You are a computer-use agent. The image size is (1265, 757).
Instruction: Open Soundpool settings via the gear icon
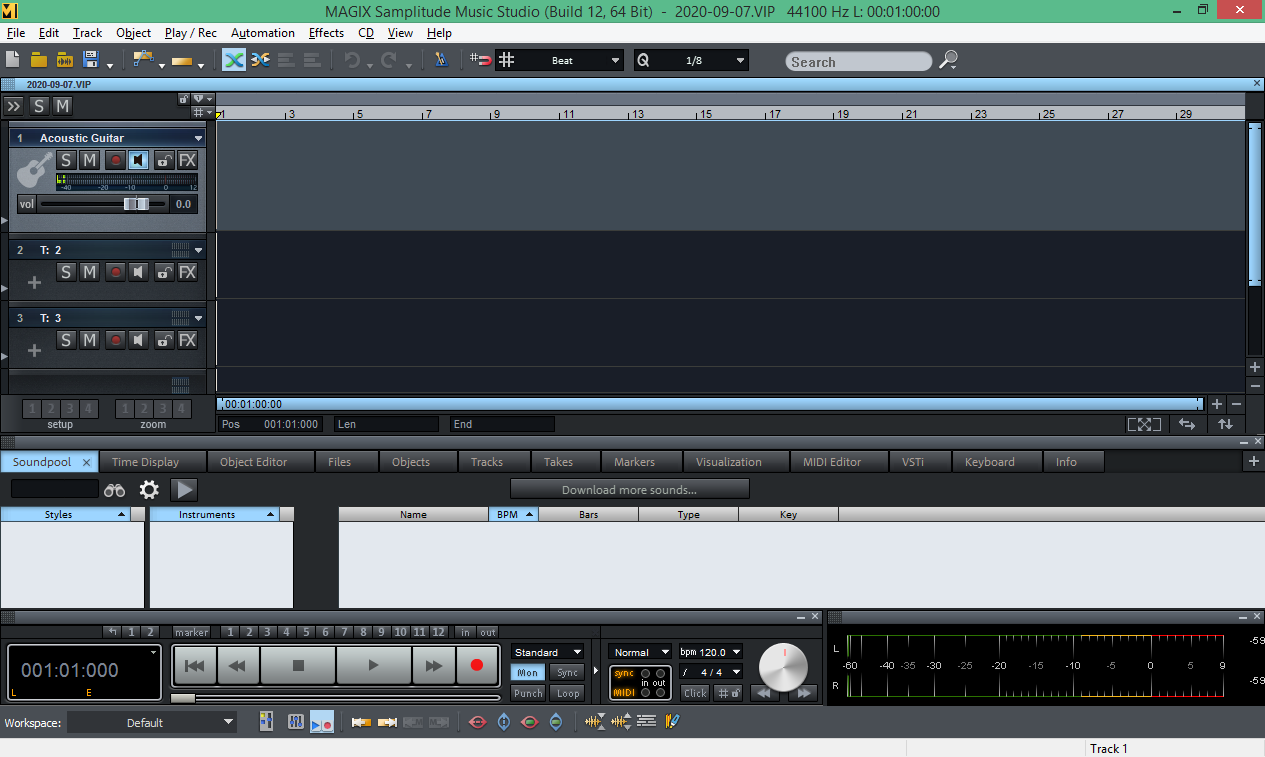point(148,489)
